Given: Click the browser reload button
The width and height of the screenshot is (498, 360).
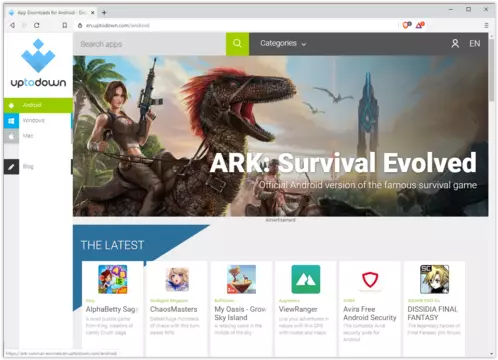Looking at the screenshot, I should coord(37,25).
